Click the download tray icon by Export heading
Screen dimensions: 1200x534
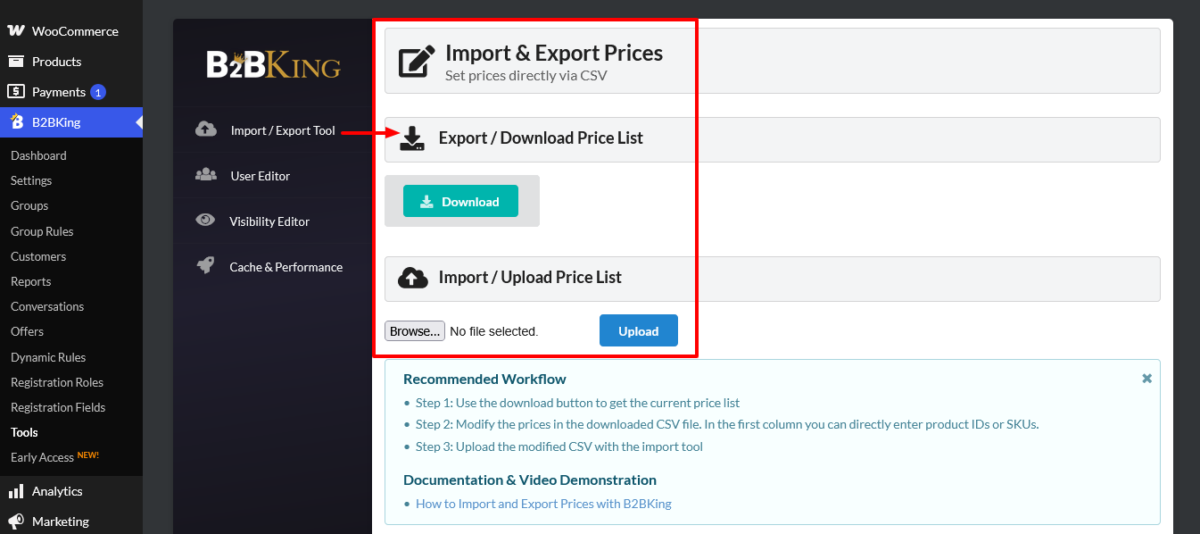(x=412, y=138)
